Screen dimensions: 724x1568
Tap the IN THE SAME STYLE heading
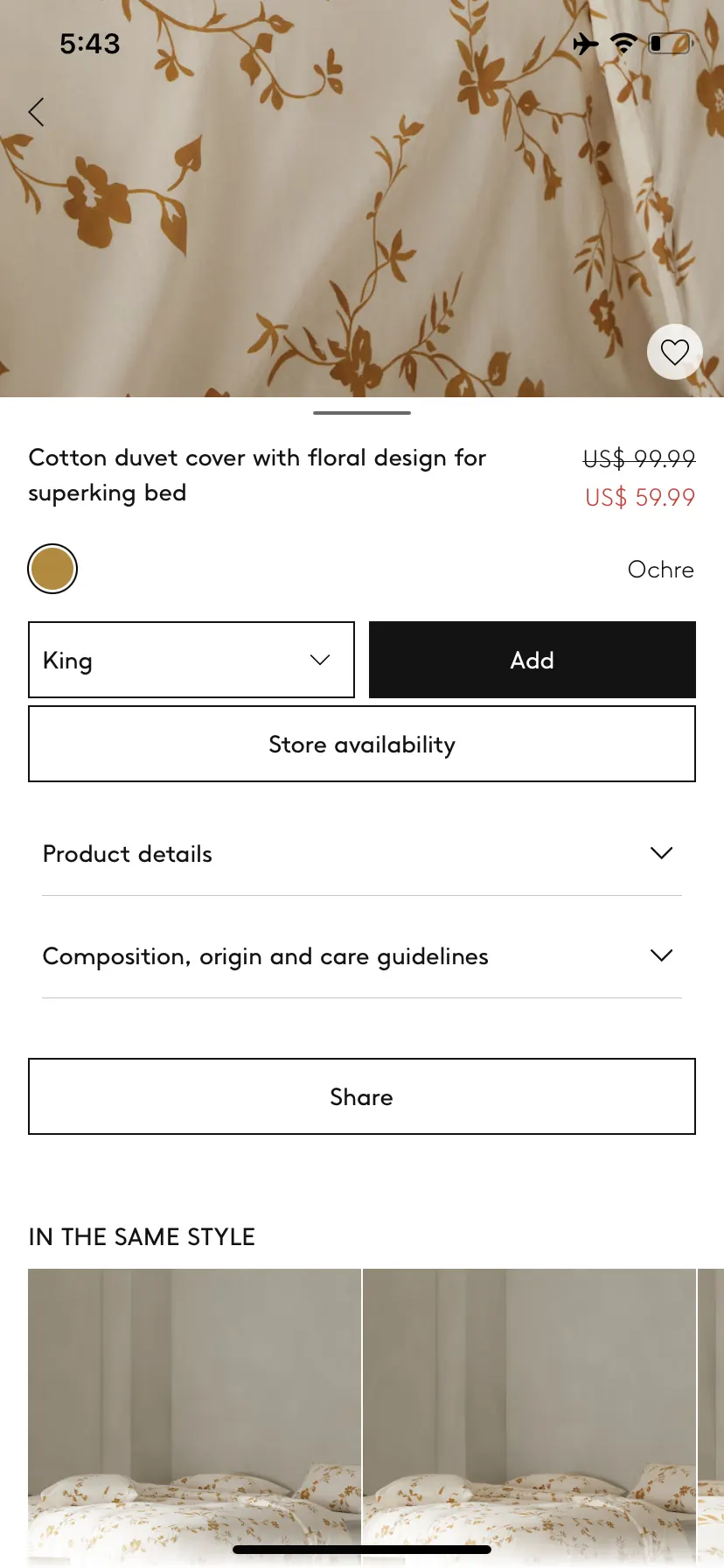(142, 1236)
